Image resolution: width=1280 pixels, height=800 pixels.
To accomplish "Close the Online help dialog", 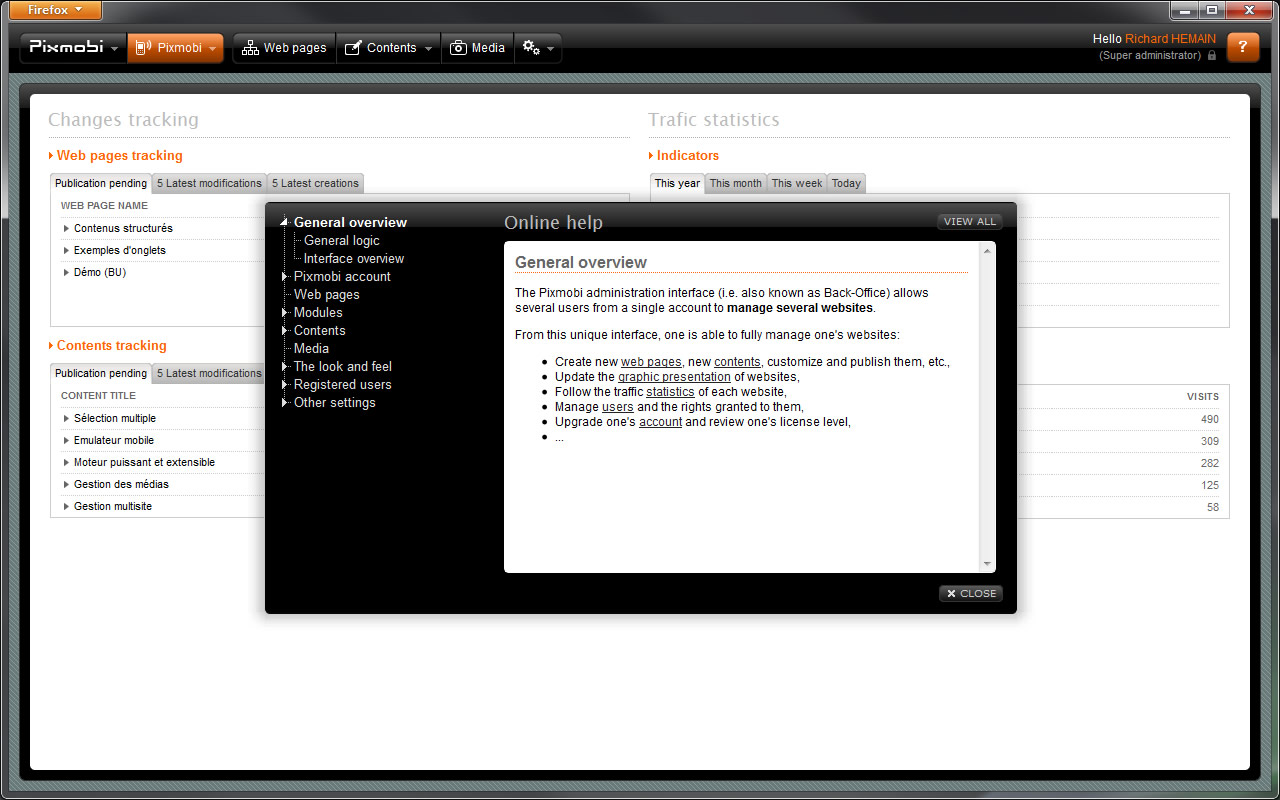I will (x=971, y=593).
